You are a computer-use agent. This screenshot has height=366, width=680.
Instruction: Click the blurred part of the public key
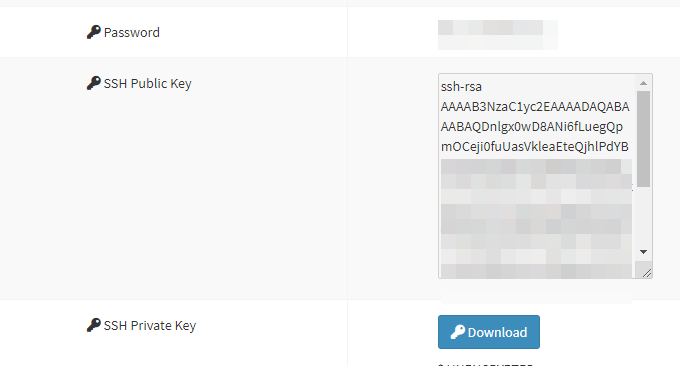click(x=536, y=219)
